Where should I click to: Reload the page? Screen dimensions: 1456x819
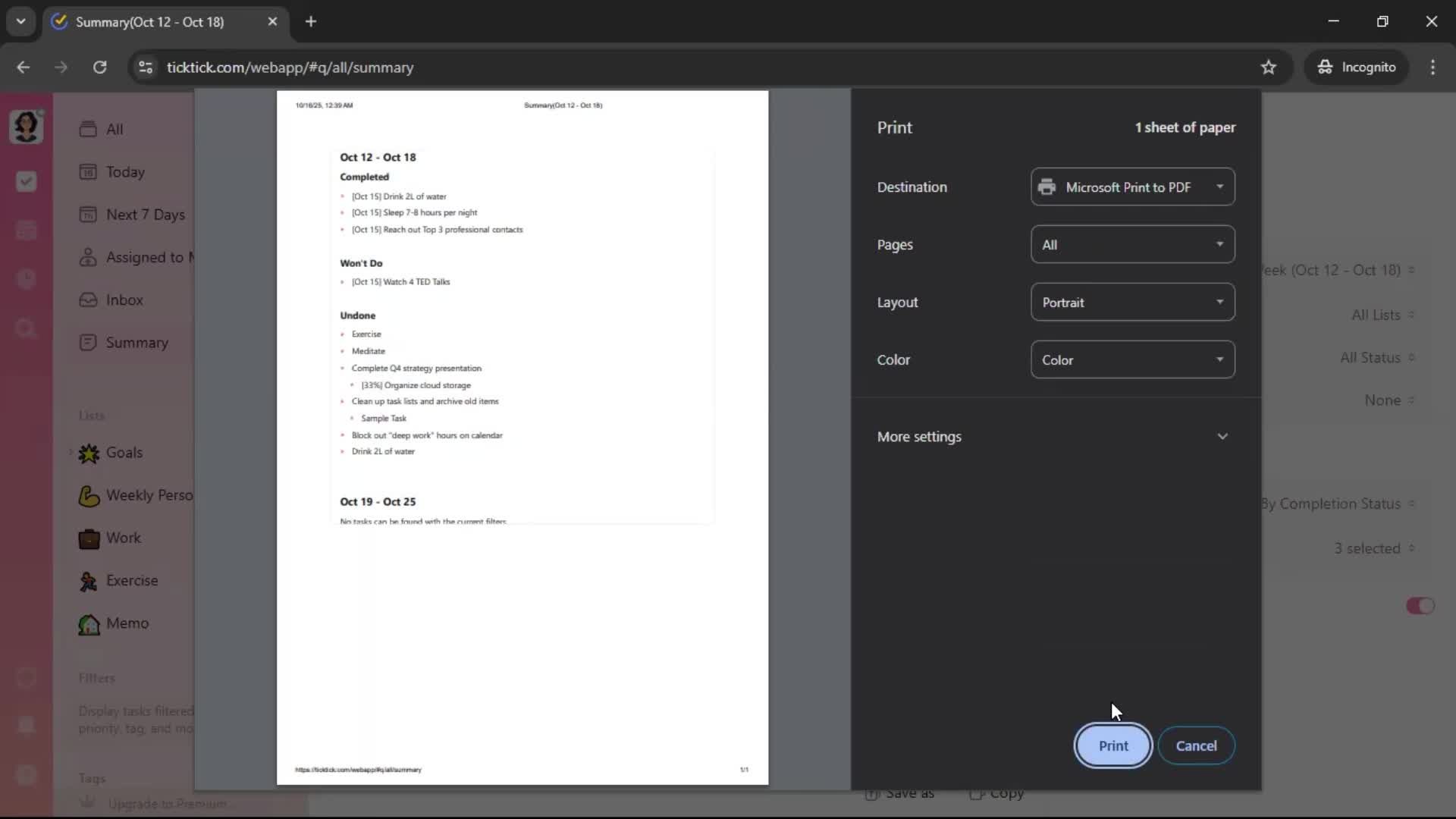point(99,67)
